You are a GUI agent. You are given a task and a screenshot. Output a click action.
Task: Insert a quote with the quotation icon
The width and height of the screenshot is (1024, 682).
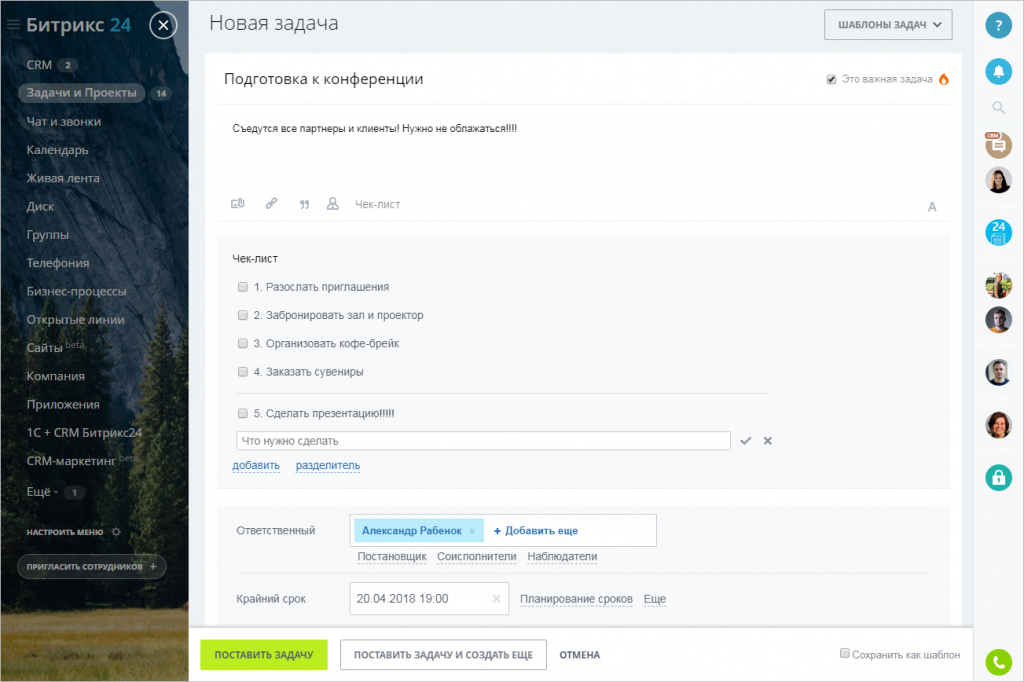click(304, 204)
